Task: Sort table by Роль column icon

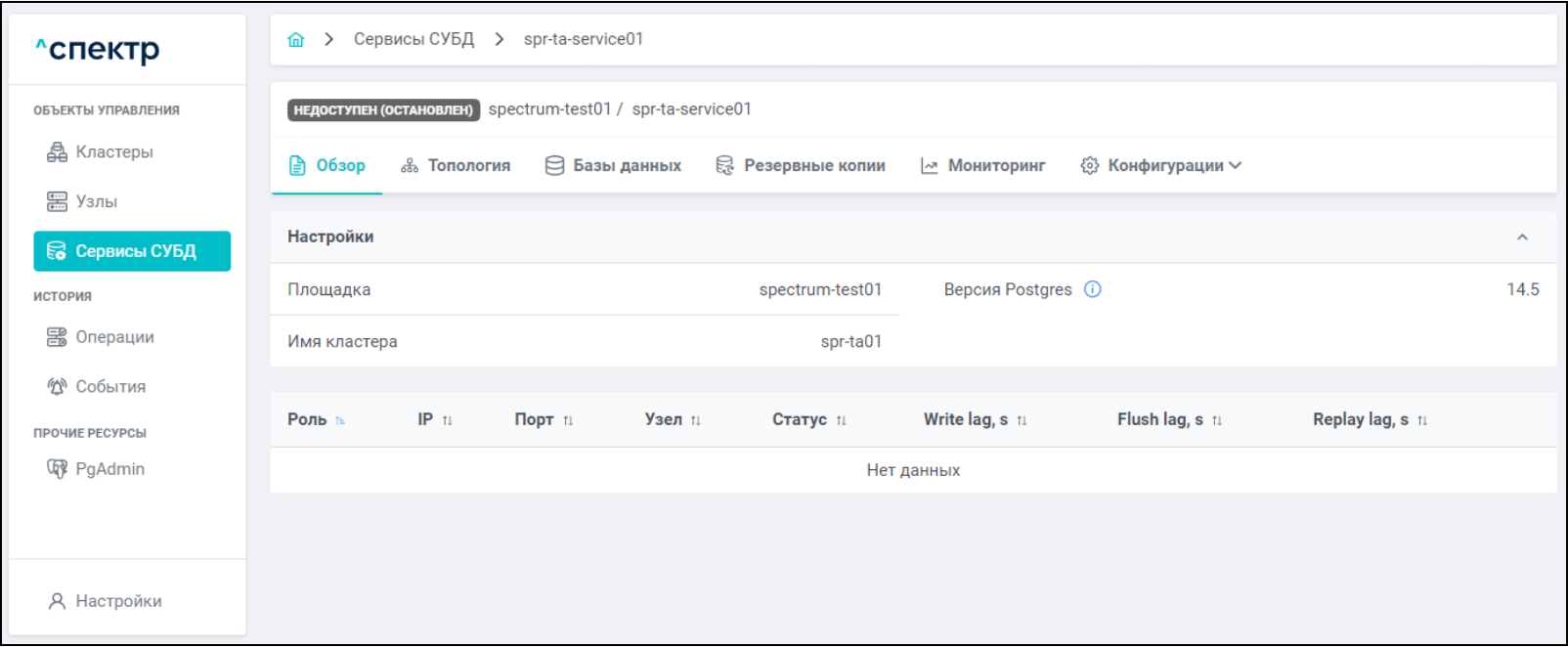Action: (x=340, y=420)
